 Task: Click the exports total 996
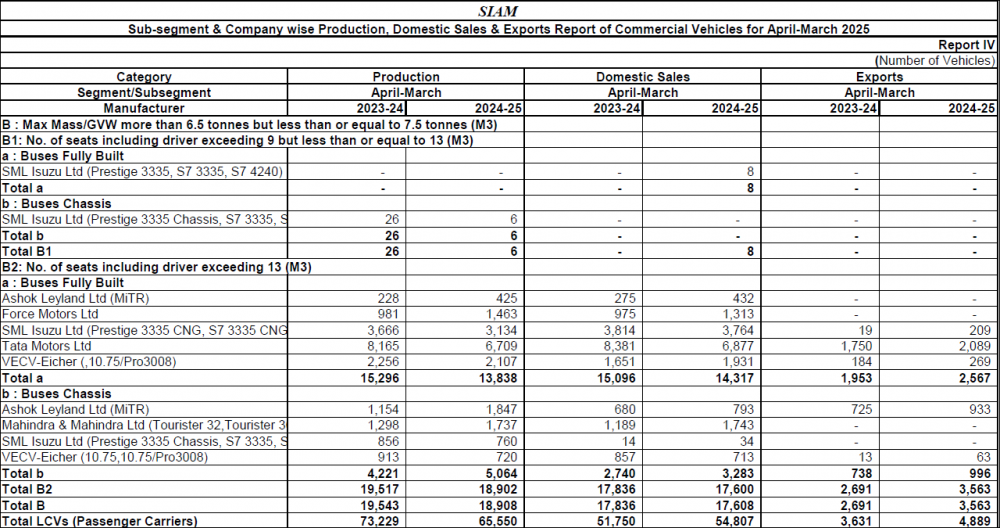(980, 473)
